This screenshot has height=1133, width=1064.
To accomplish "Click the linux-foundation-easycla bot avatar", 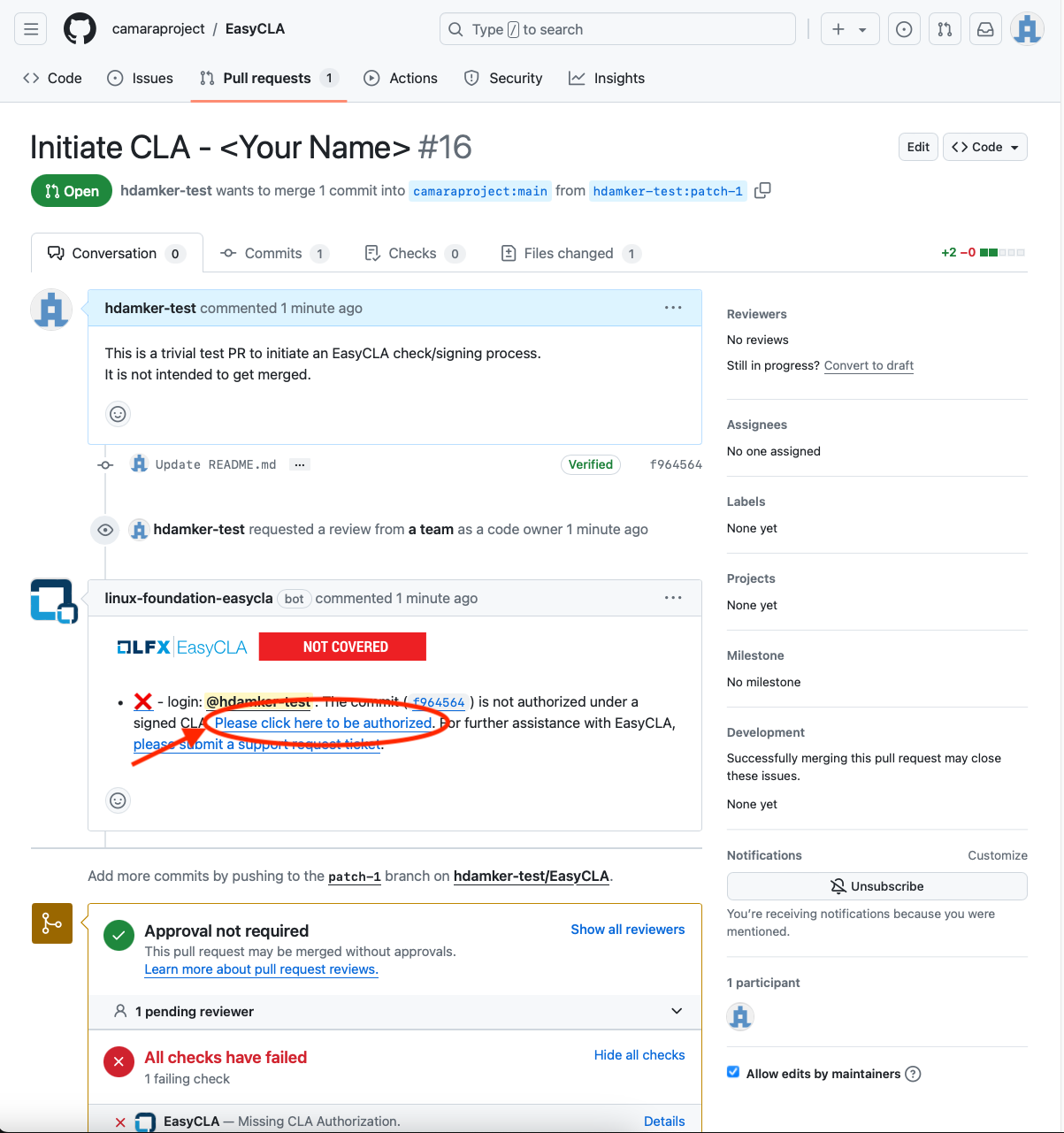I will 54,601.
